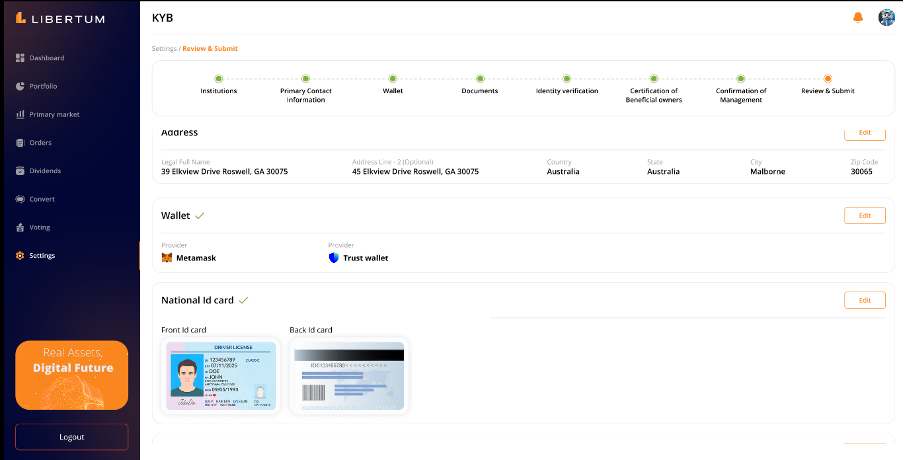Click the Dashboard sidebar icon
904x460 pixels.
(20, 58)
